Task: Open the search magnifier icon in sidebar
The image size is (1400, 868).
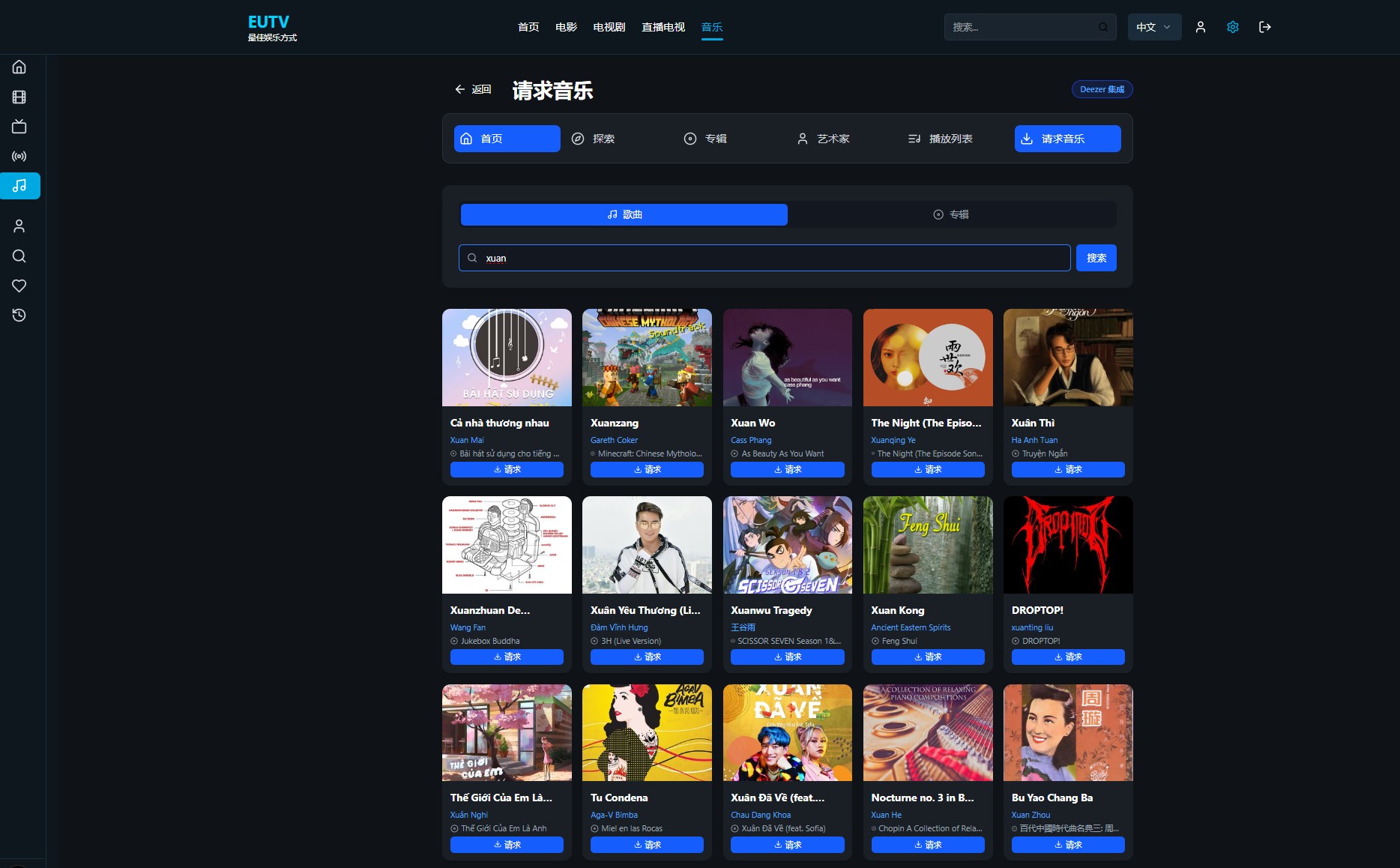Action: 19,256
